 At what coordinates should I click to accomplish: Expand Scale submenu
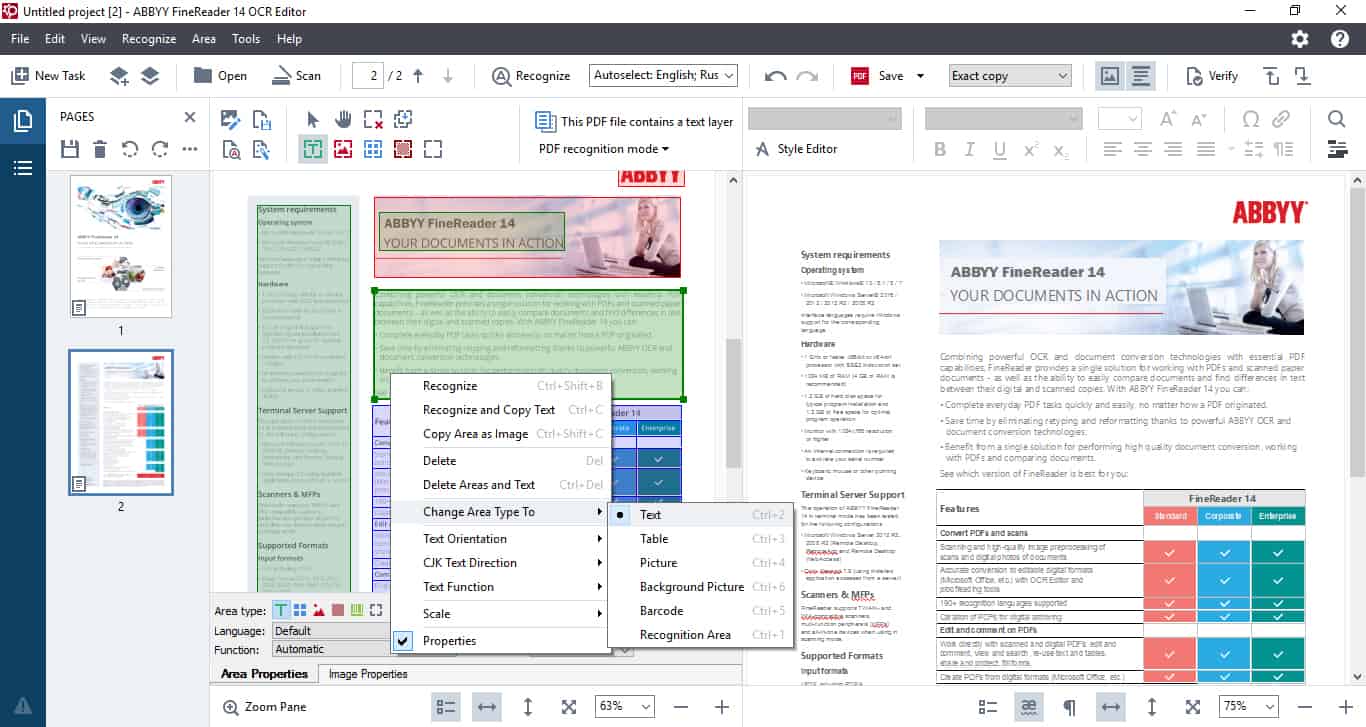502,614
